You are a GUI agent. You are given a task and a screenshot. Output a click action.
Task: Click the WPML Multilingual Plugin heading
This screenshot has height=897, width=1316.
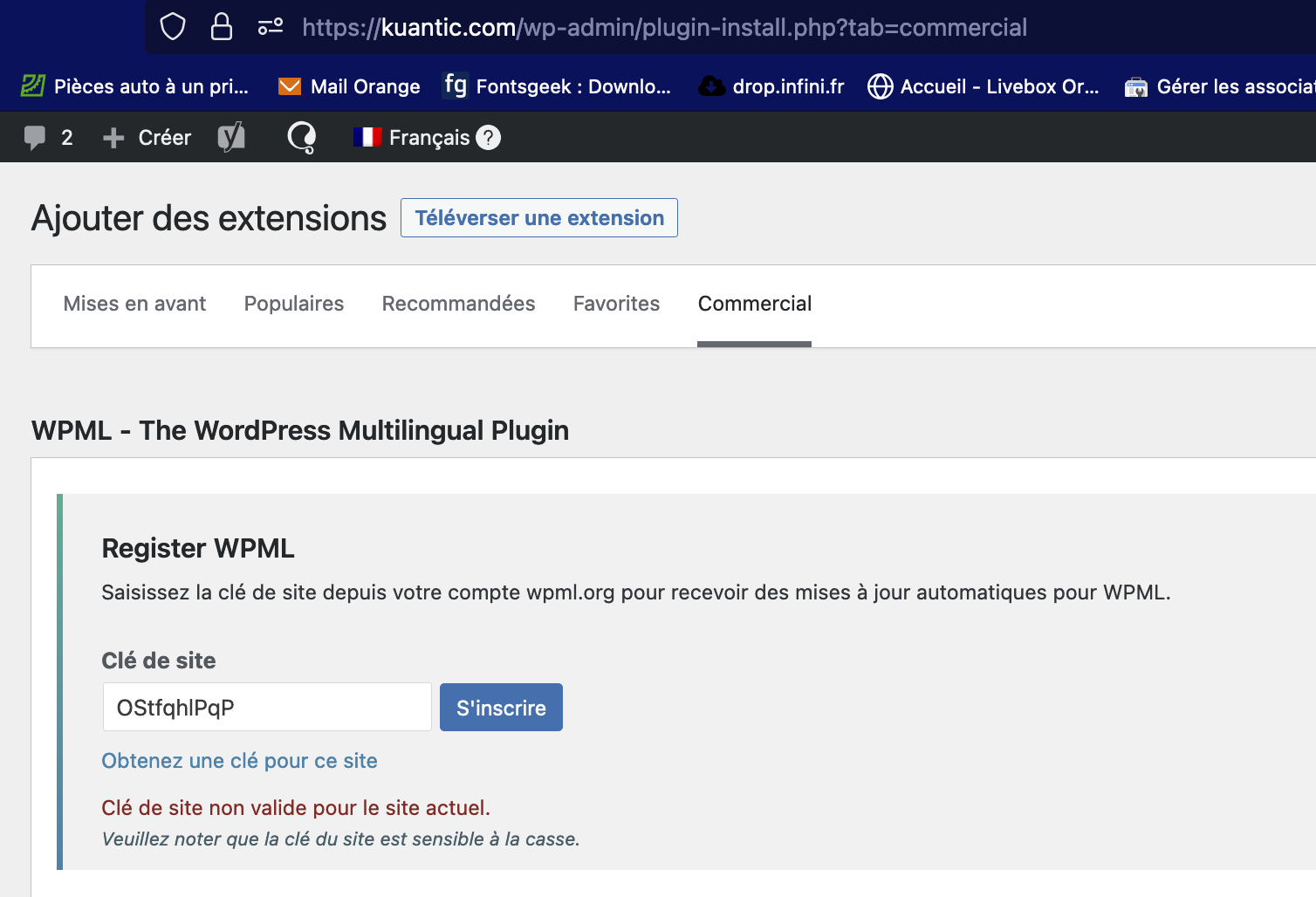[300, 430]
